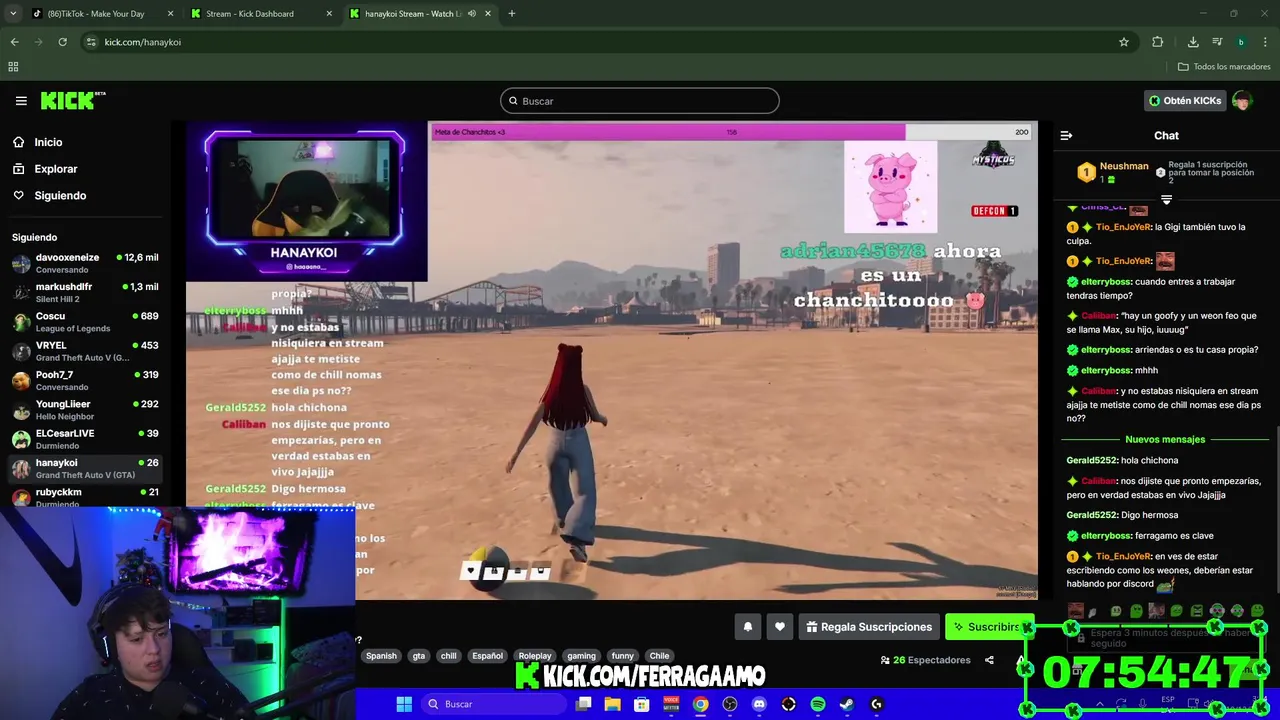Select the Roleplay tag

pos(535,656)
